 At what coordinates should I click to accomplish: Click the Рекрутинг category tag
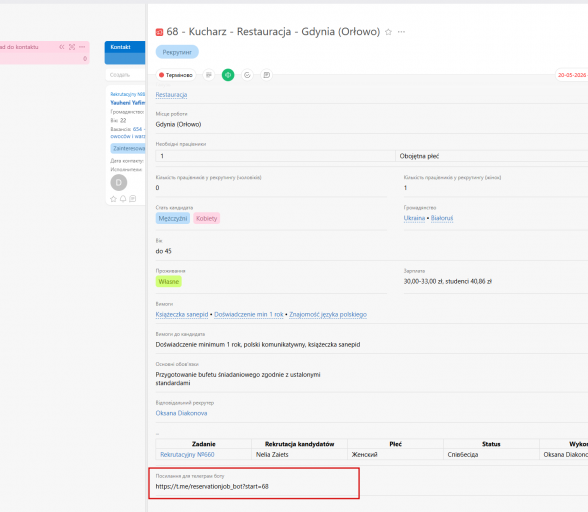point(177,52)
